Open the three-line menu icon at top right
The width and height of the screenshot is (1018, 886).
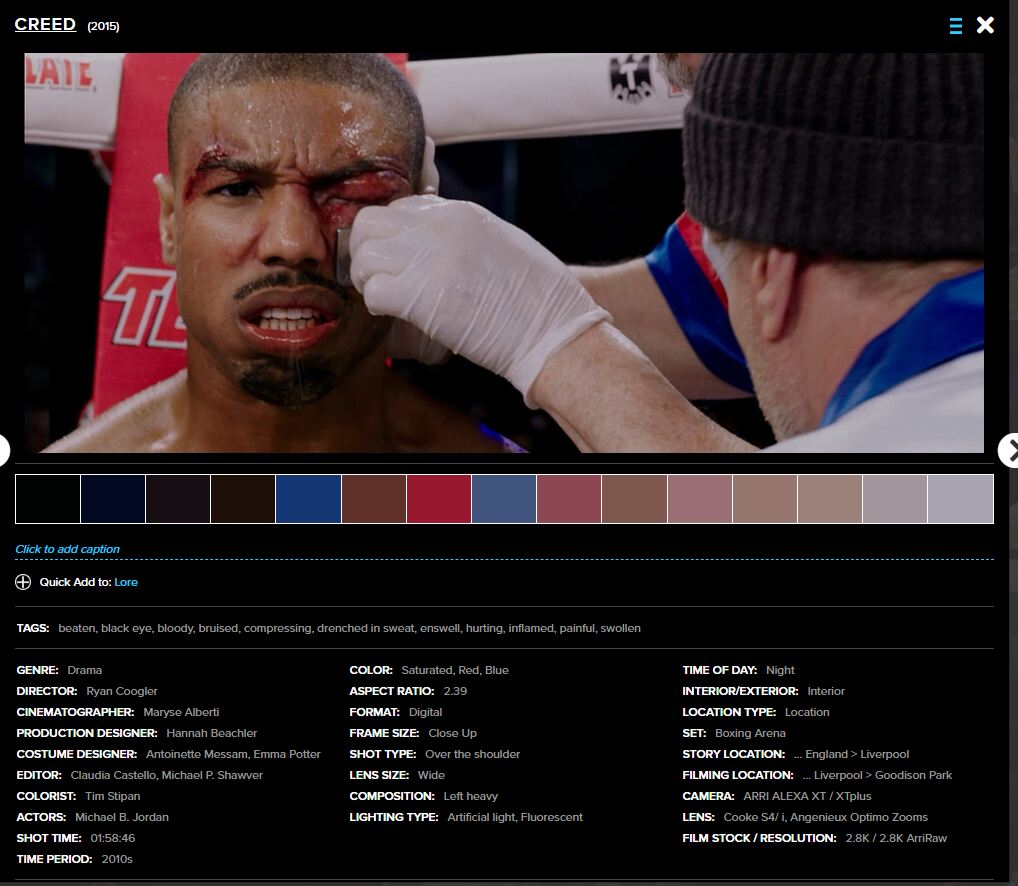point(956,26)
